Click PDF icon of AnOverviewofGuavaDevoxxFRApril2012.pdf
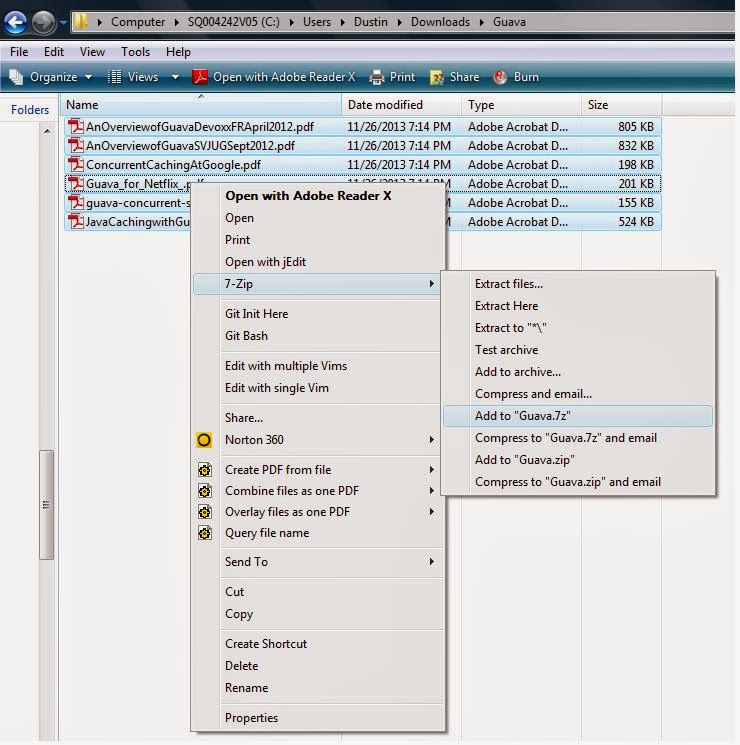This screenshot has width=740, height=745. [x=76, y=126]
